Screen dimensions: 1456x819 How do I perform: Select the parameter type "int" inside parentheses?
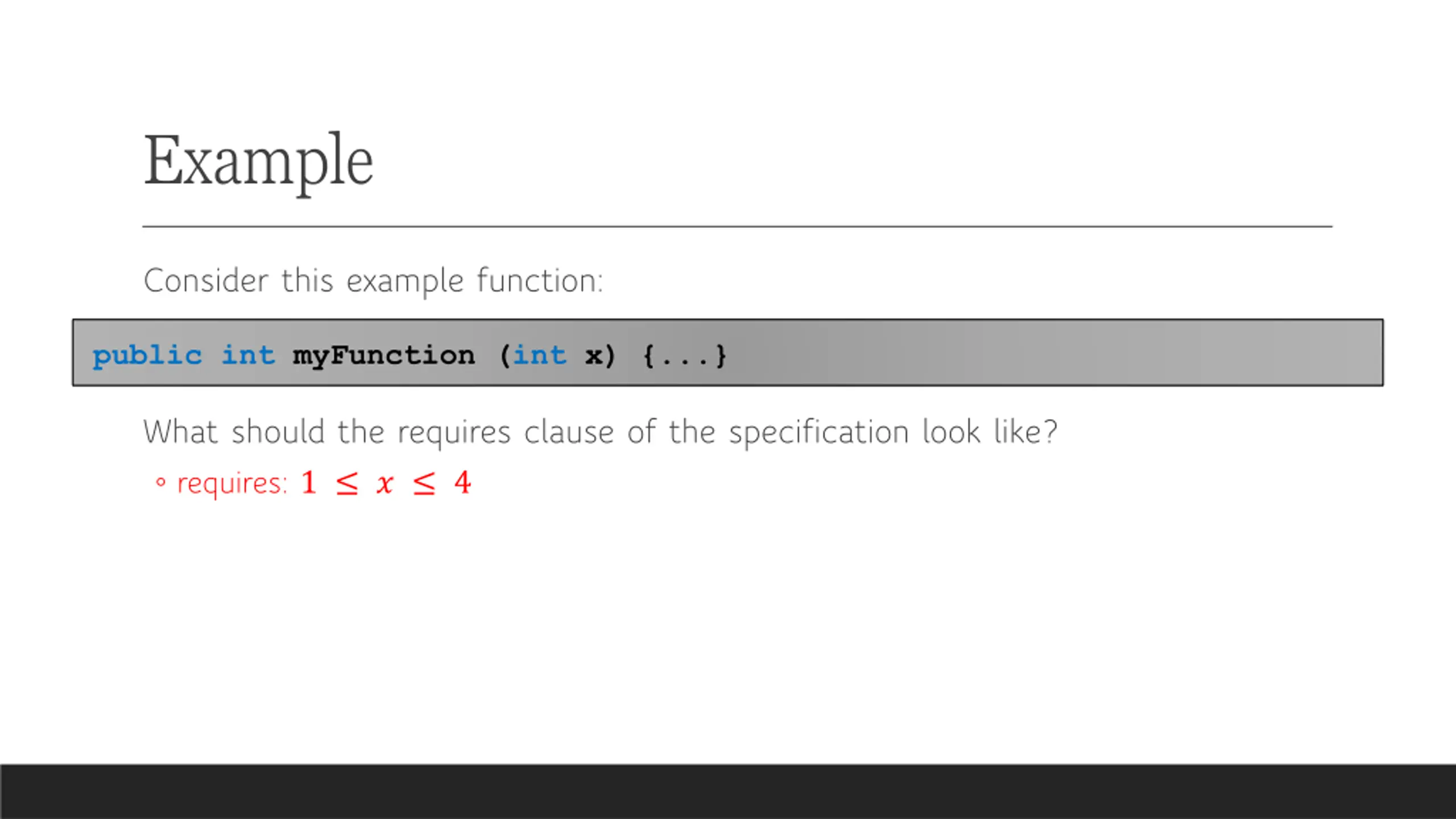click(x=540, y=355)
